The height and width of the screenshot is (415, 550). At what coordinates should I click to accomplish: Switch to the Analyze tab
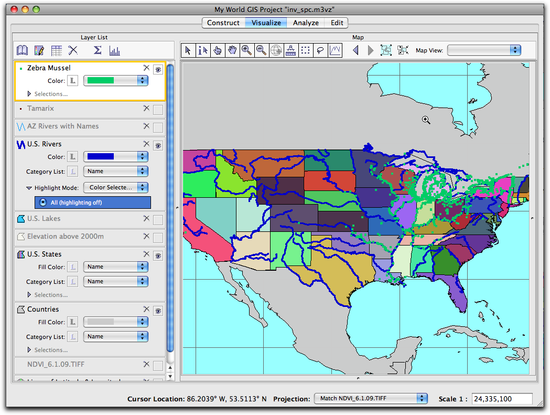pyautogui.click(x=306, y=23)
